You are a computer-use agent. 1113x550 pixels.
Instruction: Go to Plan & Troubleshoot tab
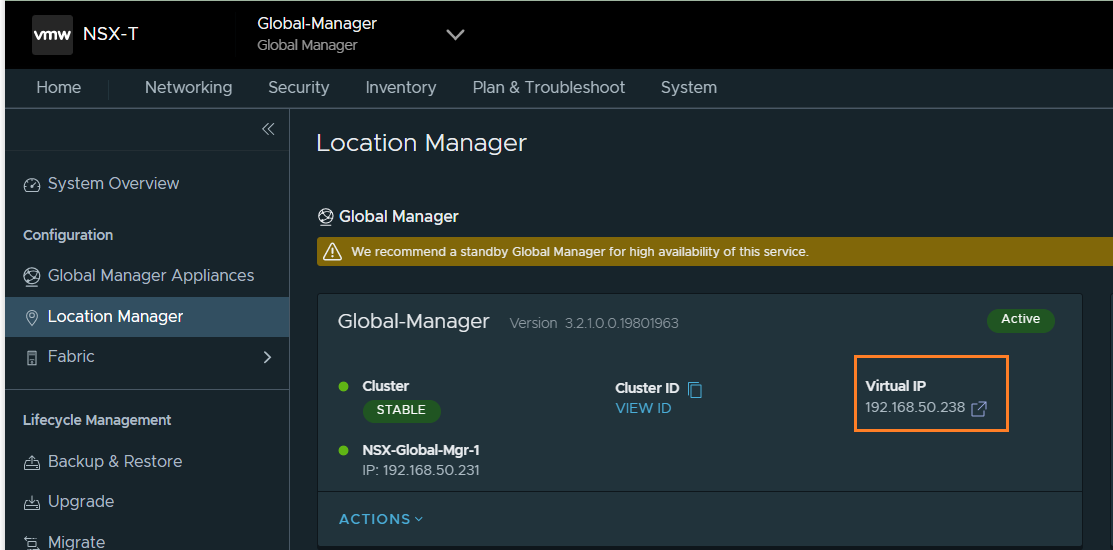(548, 88)
